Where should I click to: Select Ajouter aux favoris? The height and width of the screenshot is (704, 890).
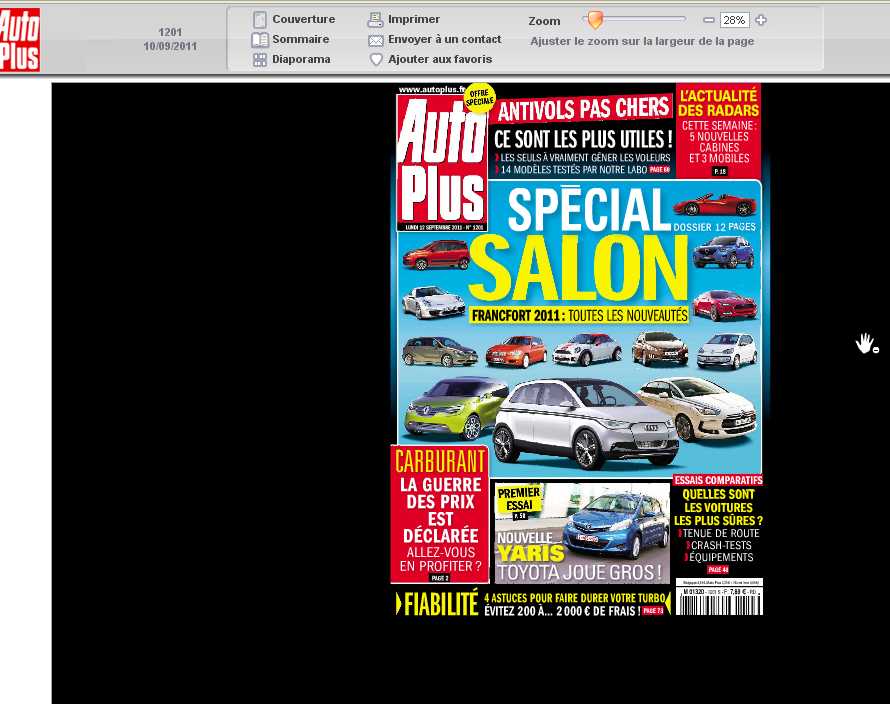440,59
